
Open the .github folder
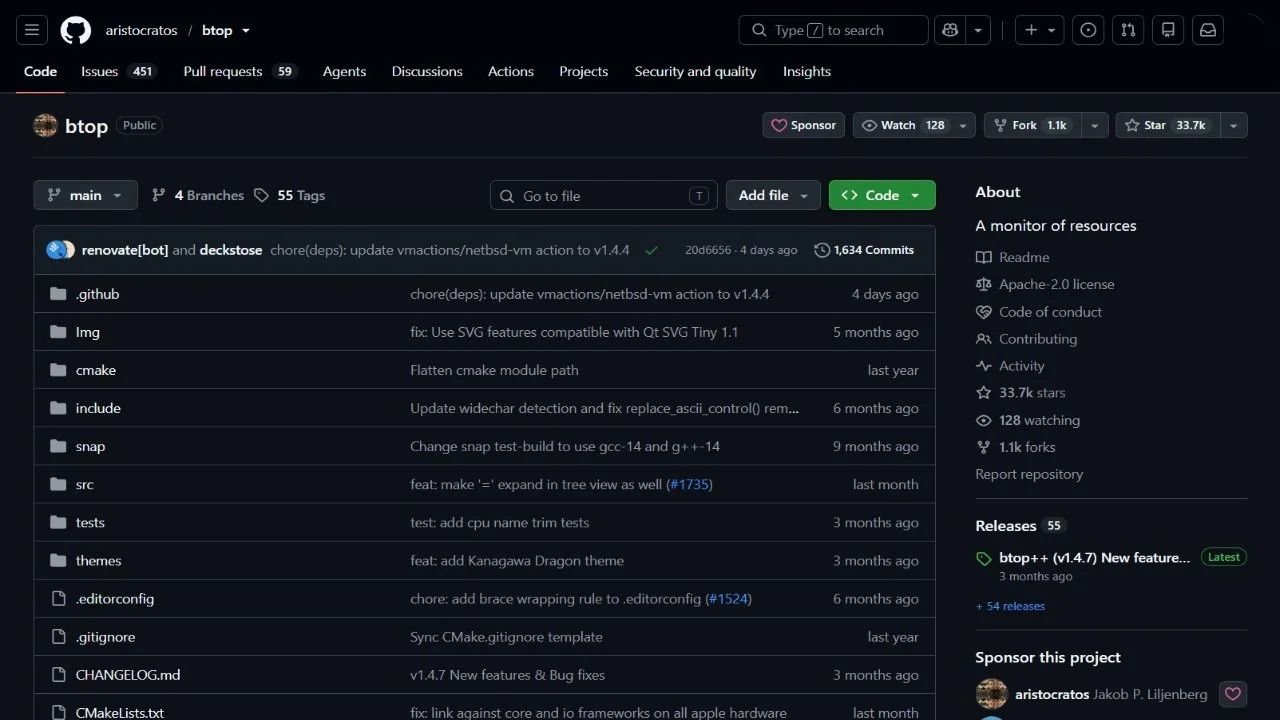pyautogui.click(x=97, y=294)
